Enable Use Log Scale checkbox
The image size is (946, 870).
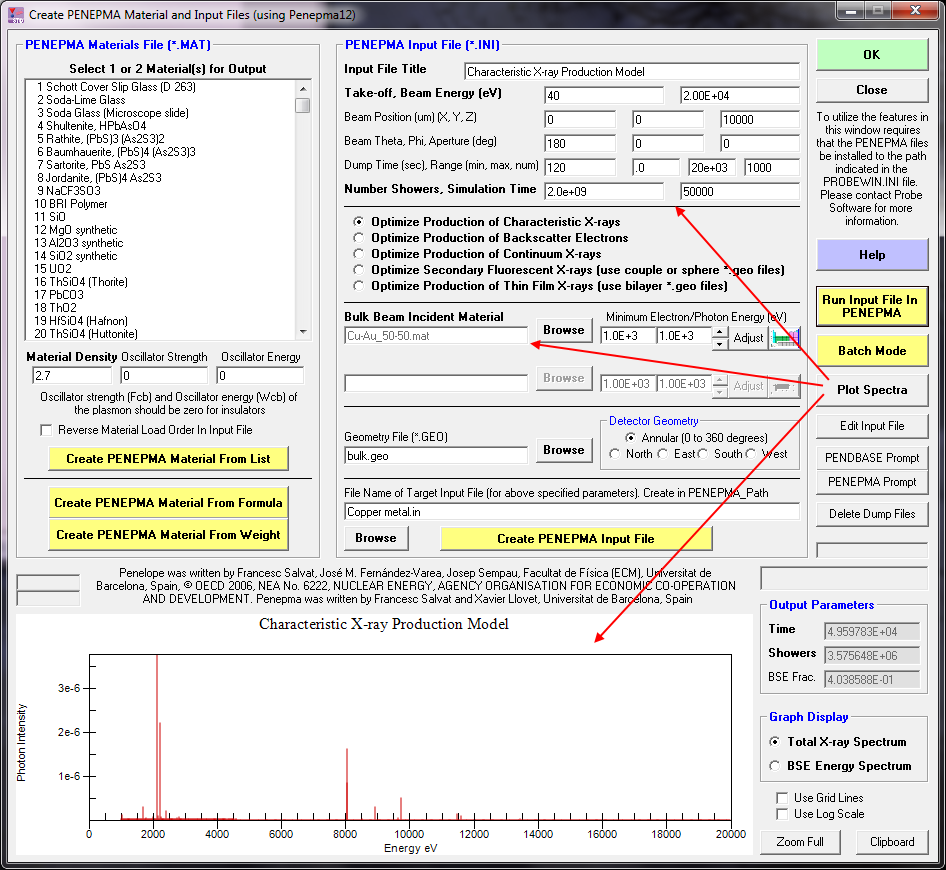tap(782, 814)
